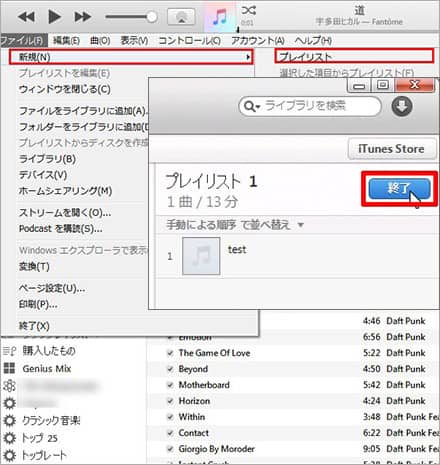The width and height of the screenshot is (440, 465).
Task: Adjust the volume slider knob
Action: pos(152,17)
